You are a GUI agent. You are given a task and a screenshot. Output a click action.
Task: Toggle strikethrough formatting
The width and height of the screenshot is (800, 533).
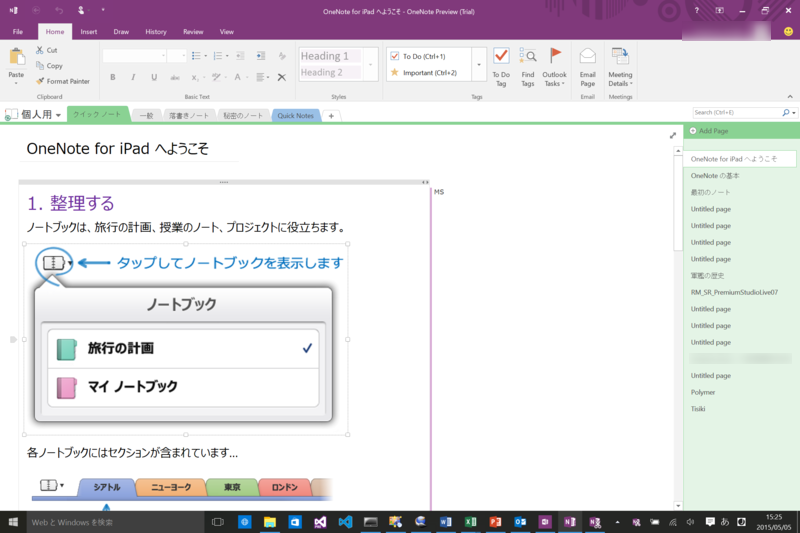pos(175,77)
